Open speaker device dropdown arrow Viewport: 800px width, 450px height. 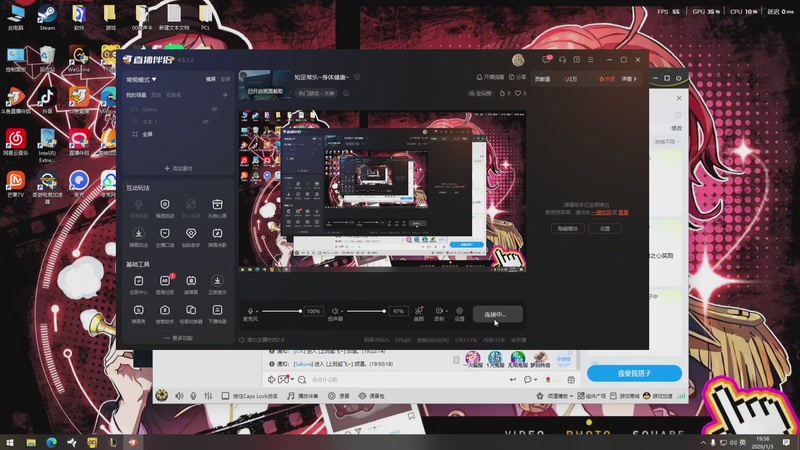[x=342, y=311]
